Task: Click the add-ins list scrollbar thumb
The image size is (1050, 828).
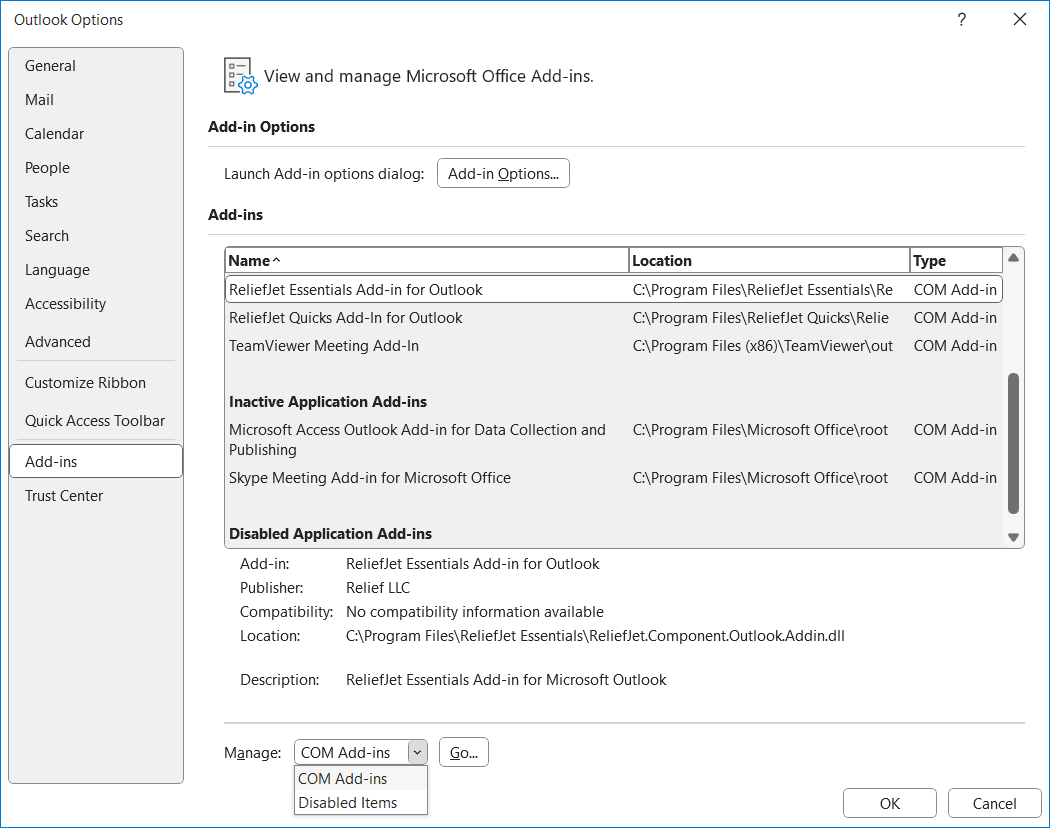Action: (1013, 443)
